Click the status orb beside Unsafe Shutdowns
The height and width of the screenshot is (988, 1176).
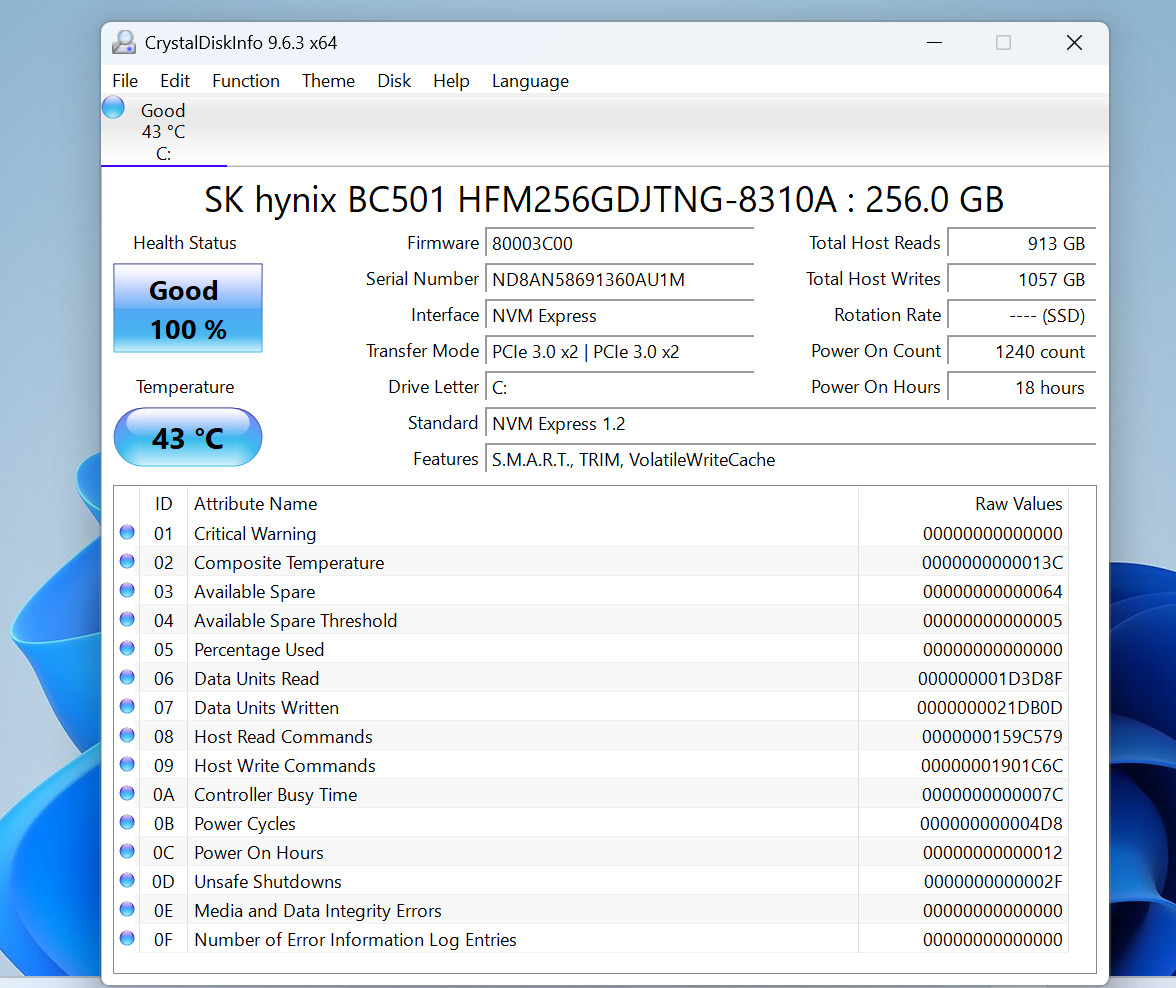[x=128, y=881]
